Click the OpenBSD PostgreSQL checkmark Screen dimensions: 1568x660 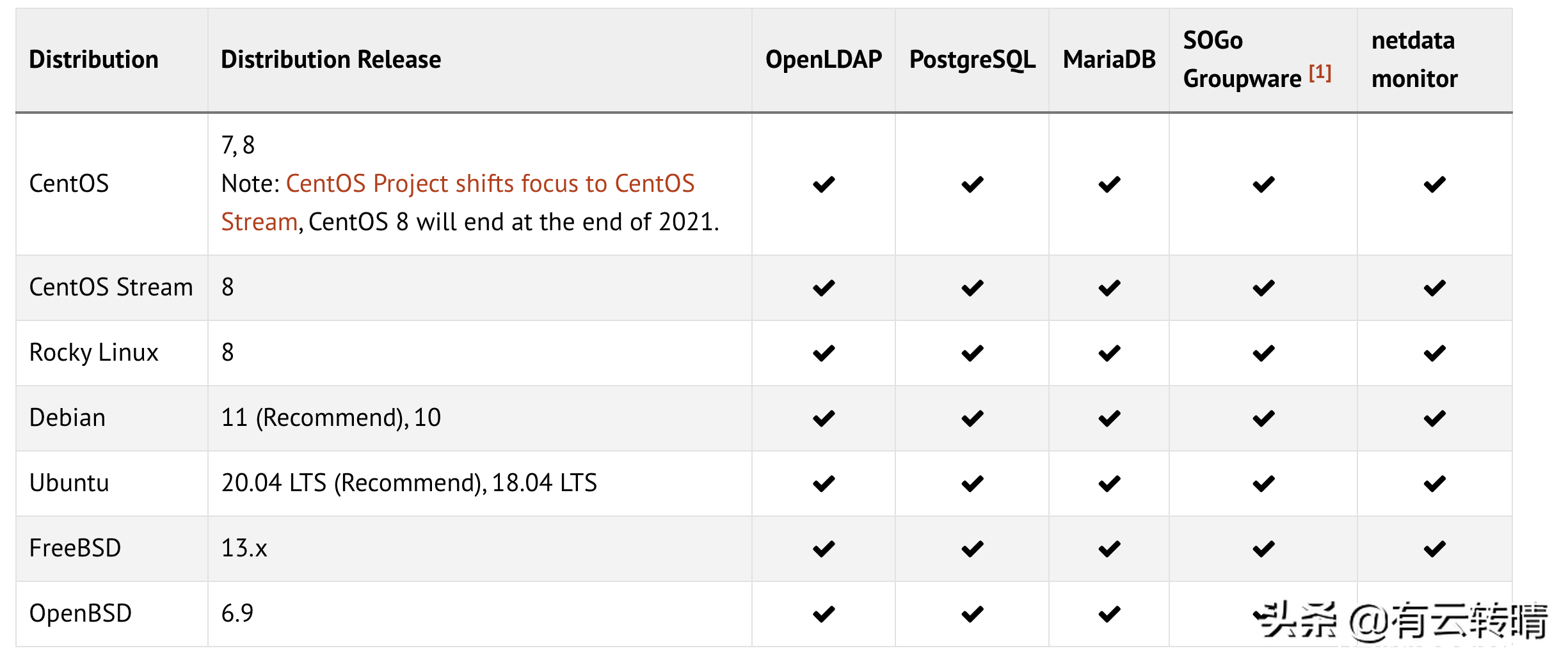pyautogui.click(x=972, y=615)
